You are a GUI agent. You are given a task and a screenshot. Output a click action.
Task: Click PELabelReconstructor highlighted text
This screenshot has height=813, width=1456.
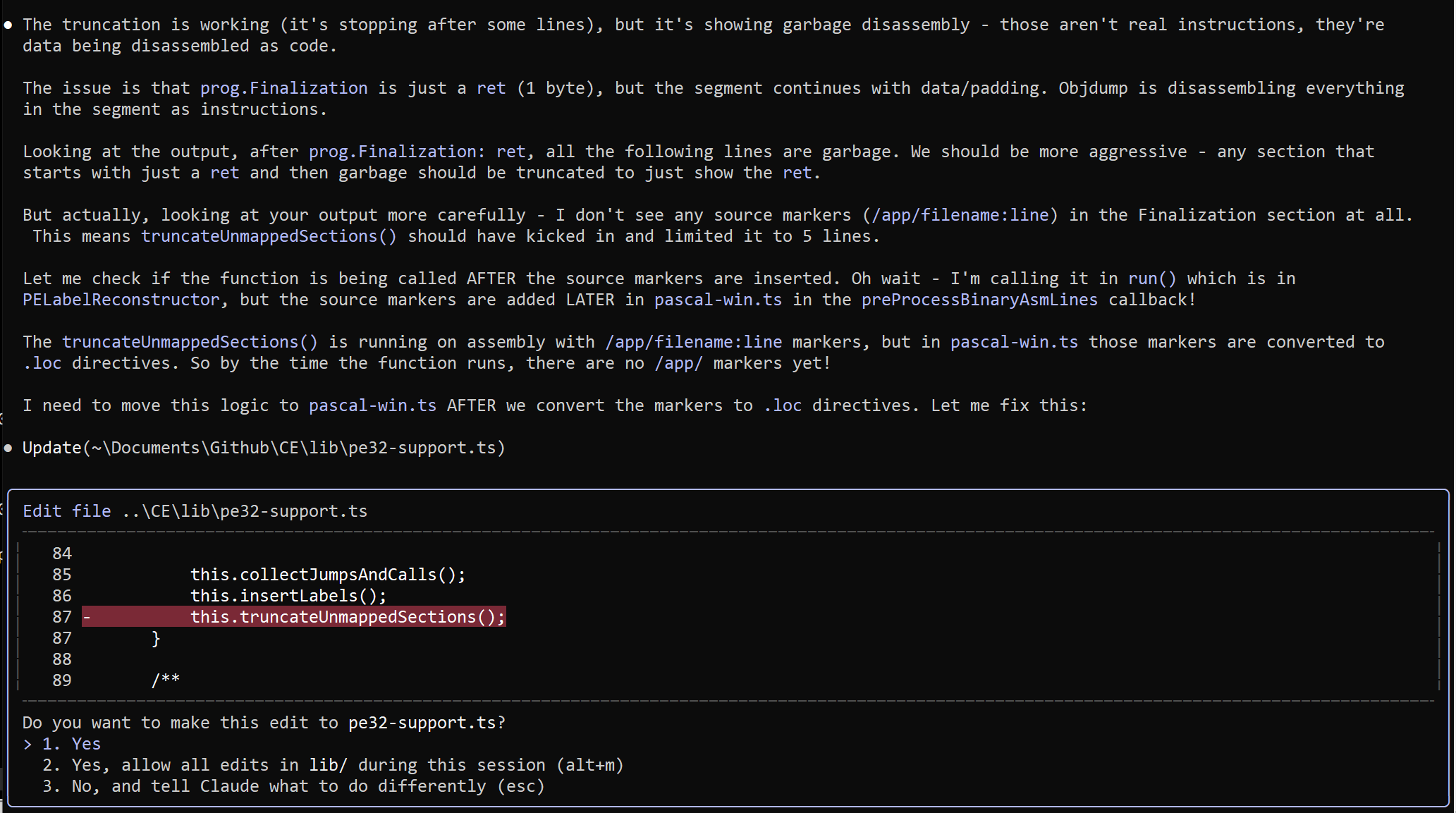121,300
